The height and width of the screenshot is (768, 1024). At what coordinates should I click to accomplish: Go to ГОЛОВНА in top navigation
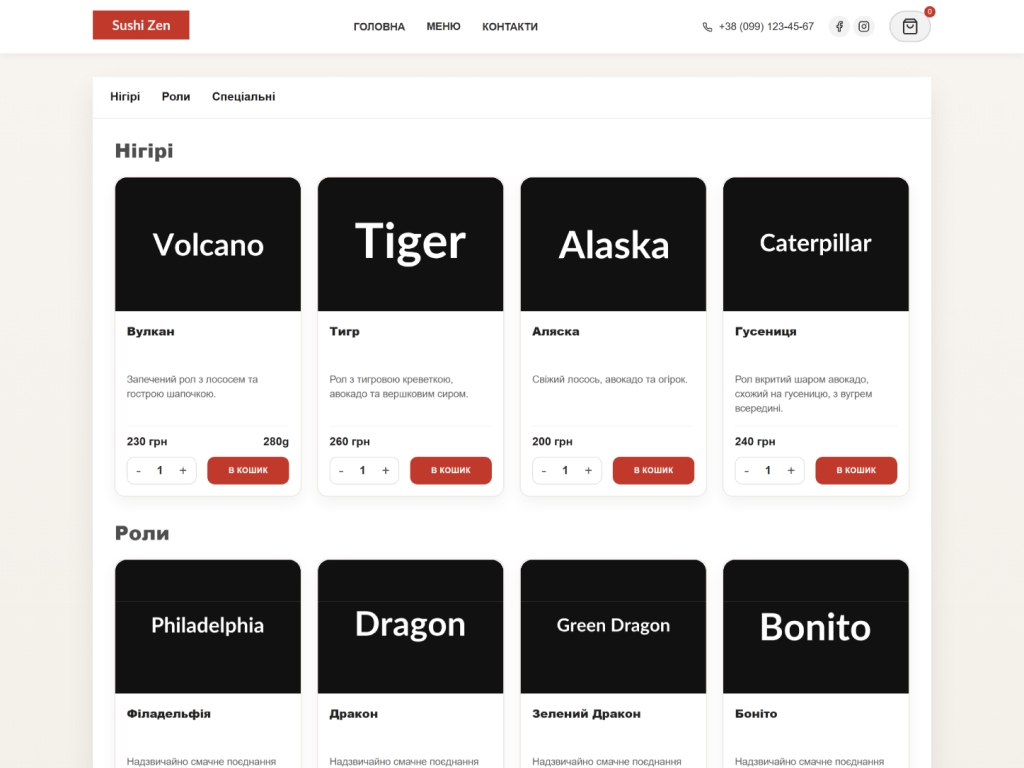(379, 27)
